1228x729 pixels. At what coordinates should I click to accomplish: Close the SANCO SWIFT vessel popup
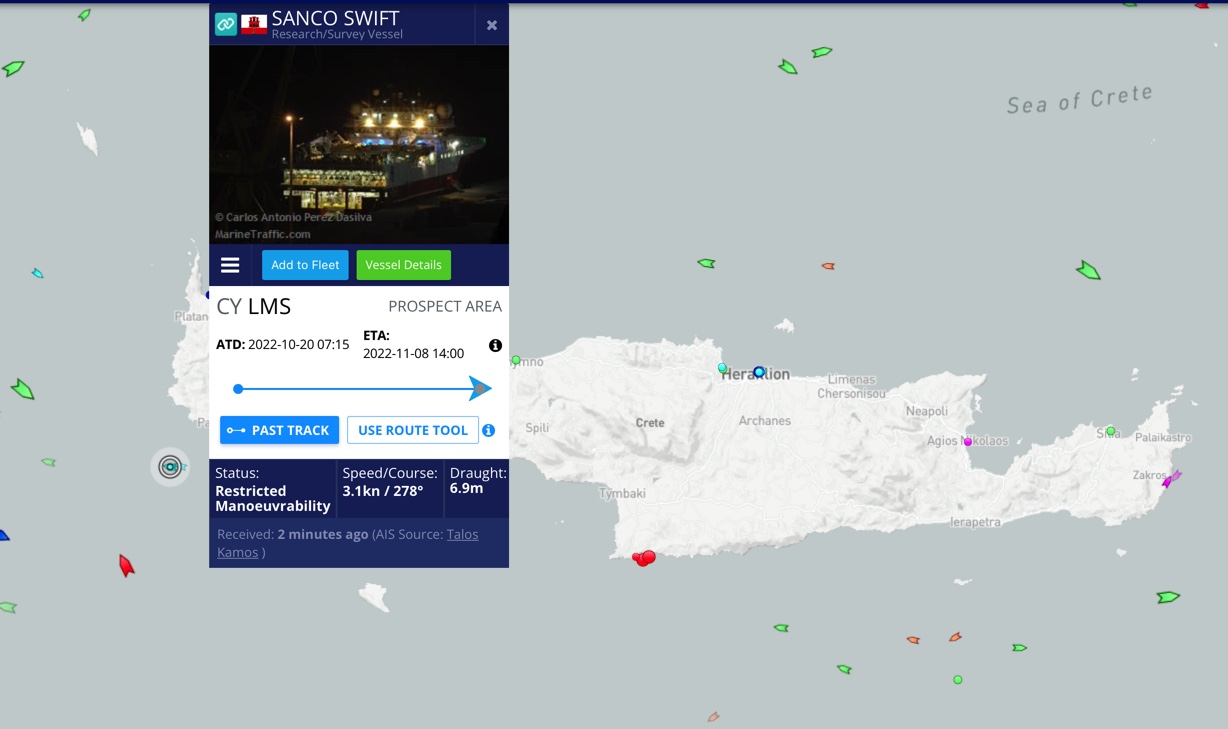coord(492,25)
